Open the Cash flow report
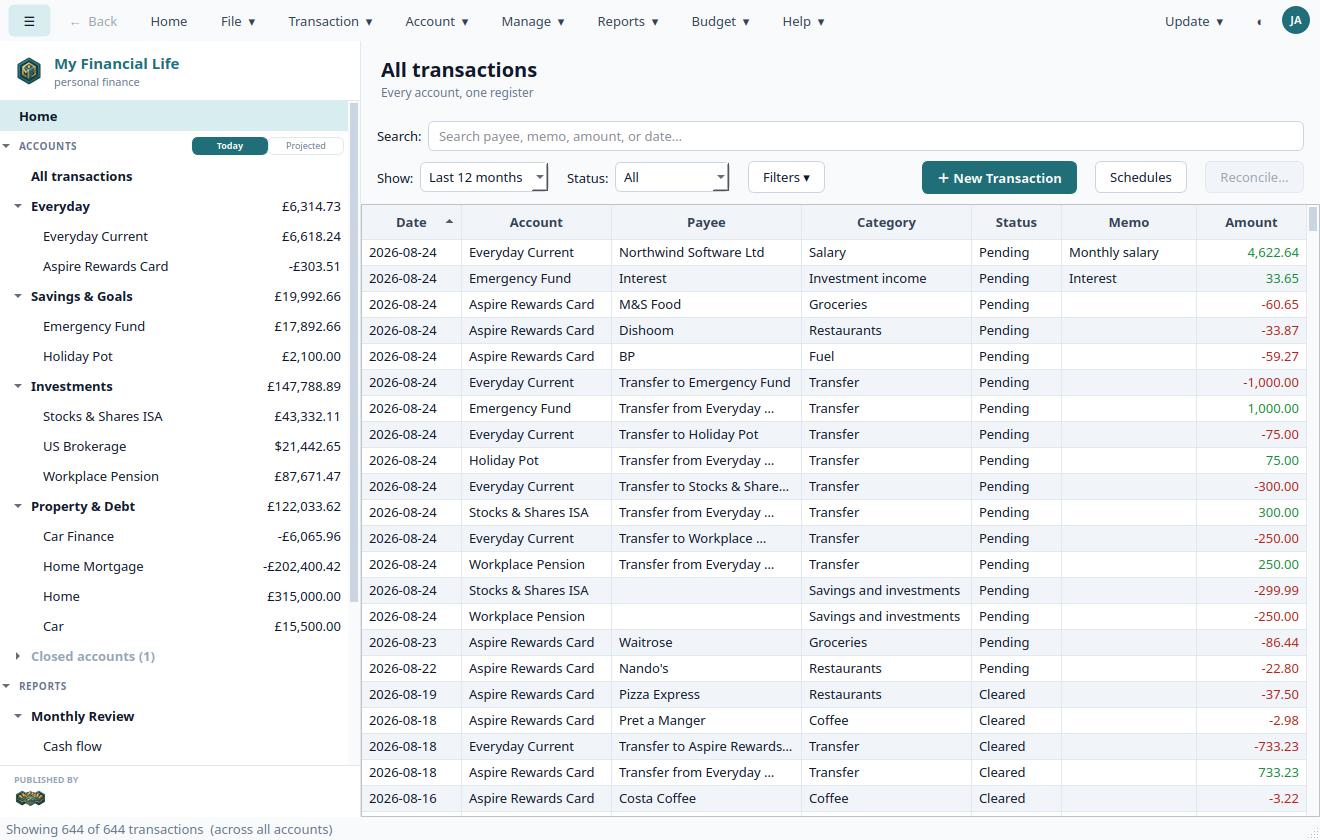The width and height of the screenshot is (1320, 840). 174,746
